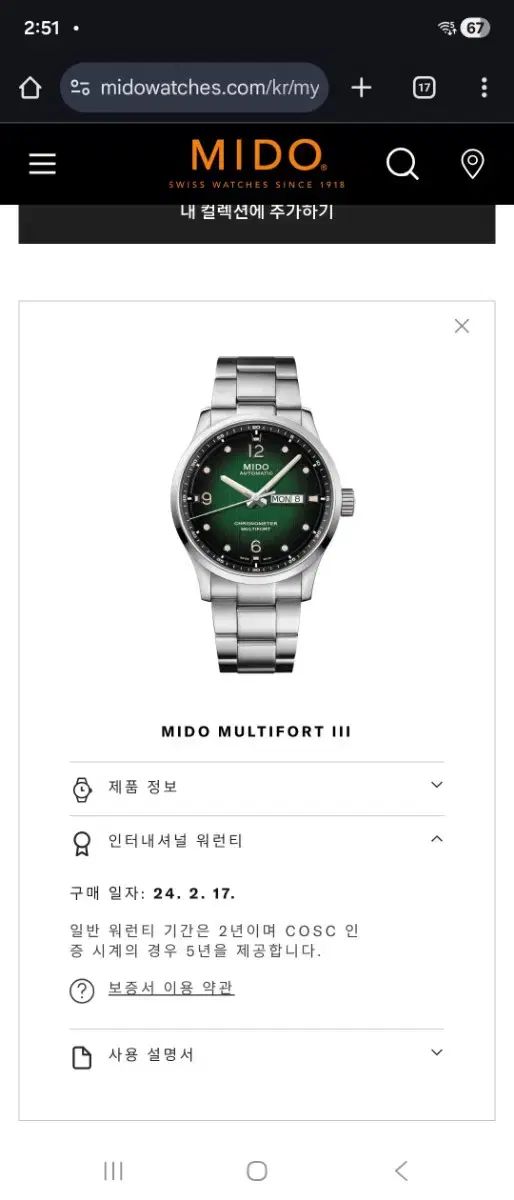Expand the 제품 정보 section
514x1200 pixels.
tap(257, 788)
